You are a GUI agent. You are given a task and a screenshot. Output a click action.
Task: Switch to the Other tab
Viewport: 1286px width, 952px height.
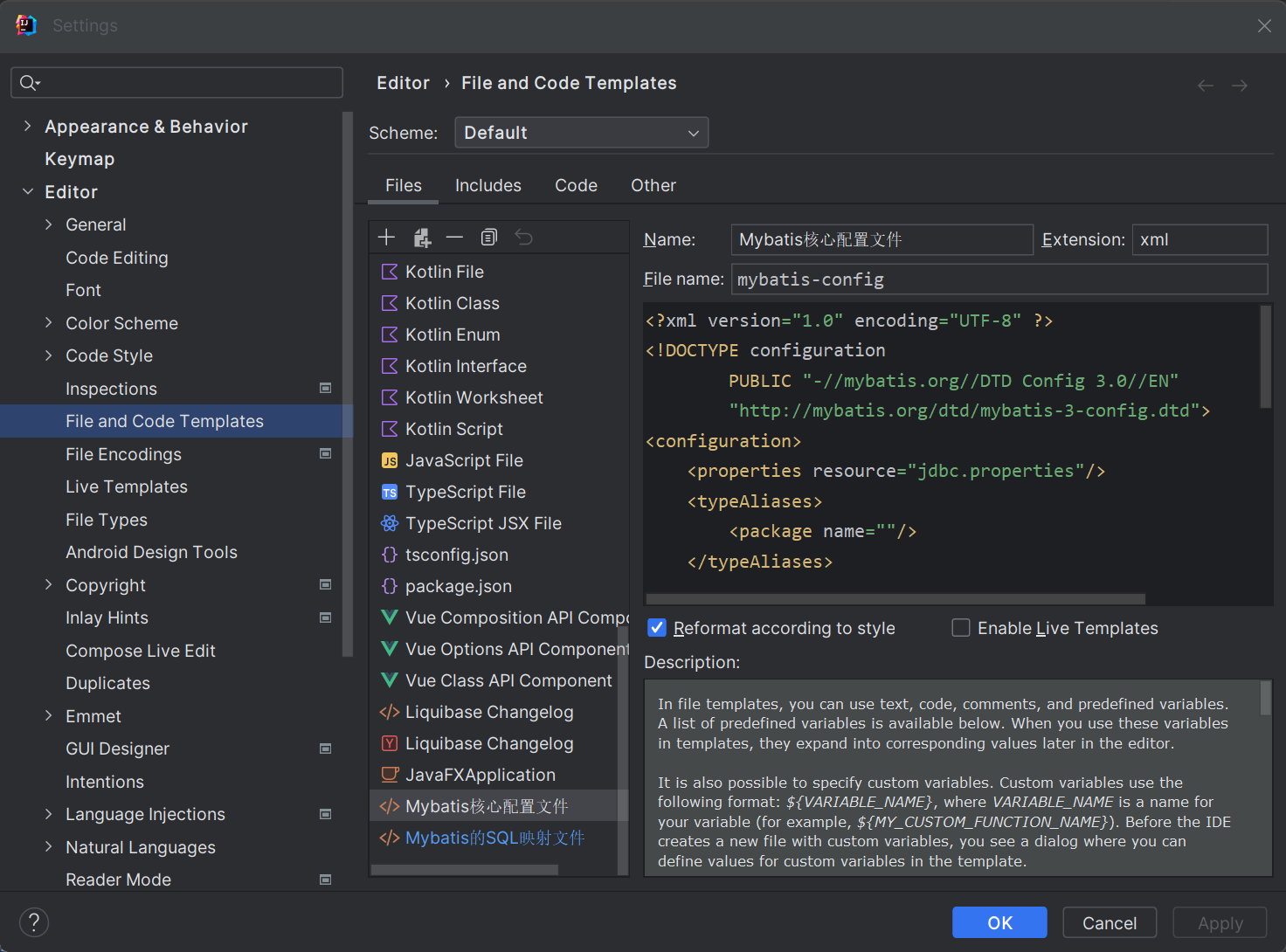click(653, 185)
